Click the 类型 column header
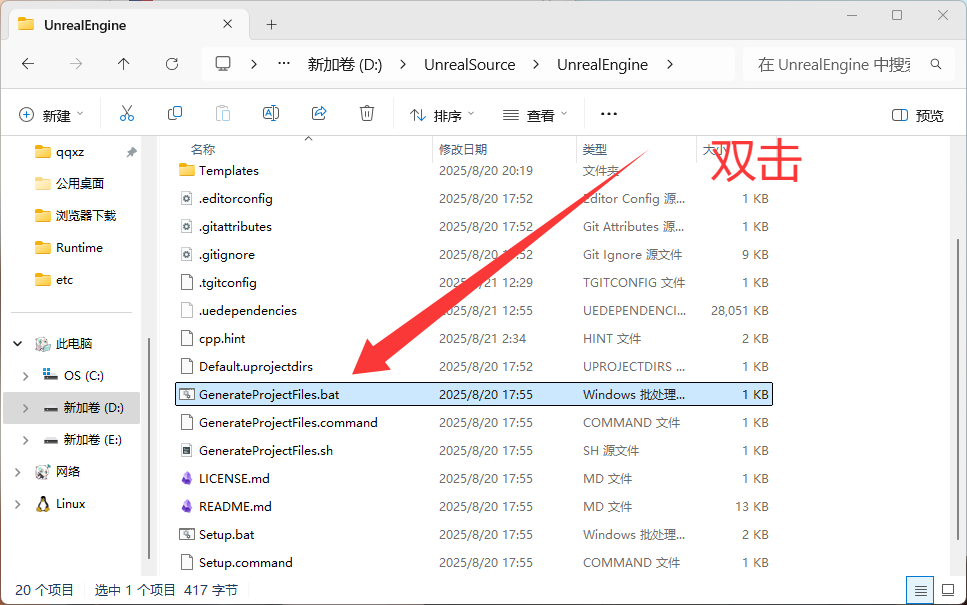 (x=595, y=149)
